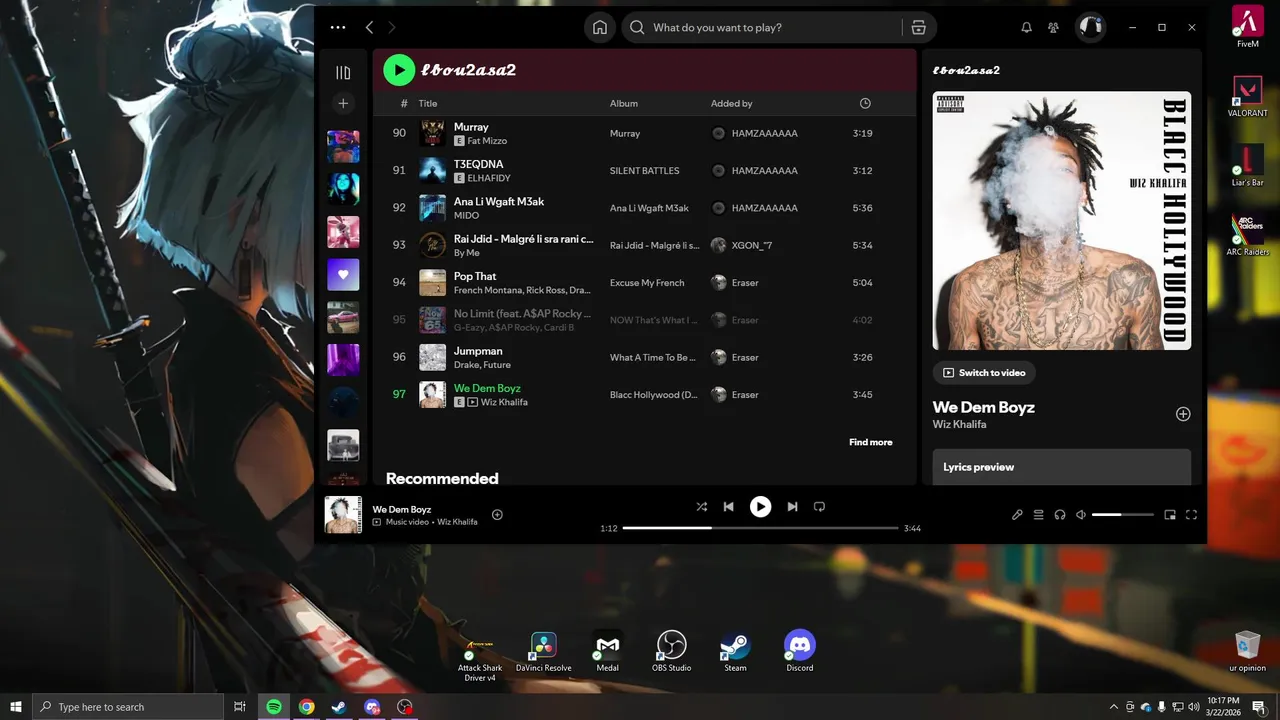Open user XGON_"7 in Added by
Image resolution: width=1280 pixels, height=720 pixels.
[x=751, y=245]
